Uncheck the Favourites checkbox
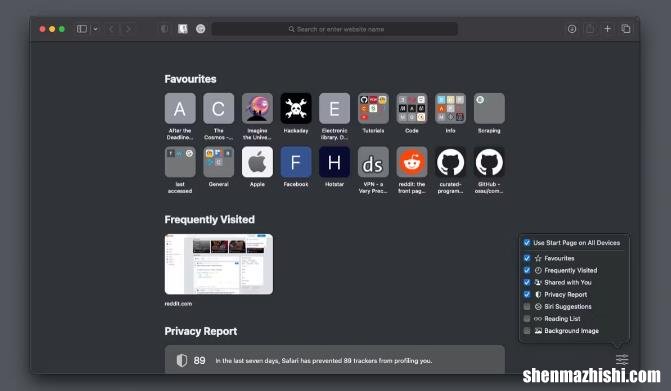 pyautogui.click(x=527, y=258)
